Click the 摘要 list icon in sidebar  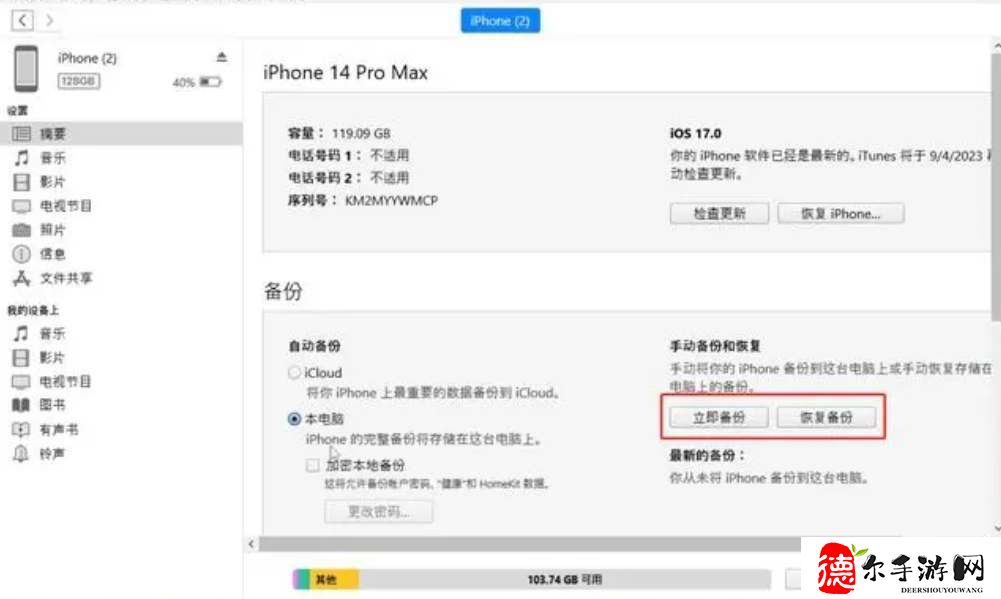(21, 133)
